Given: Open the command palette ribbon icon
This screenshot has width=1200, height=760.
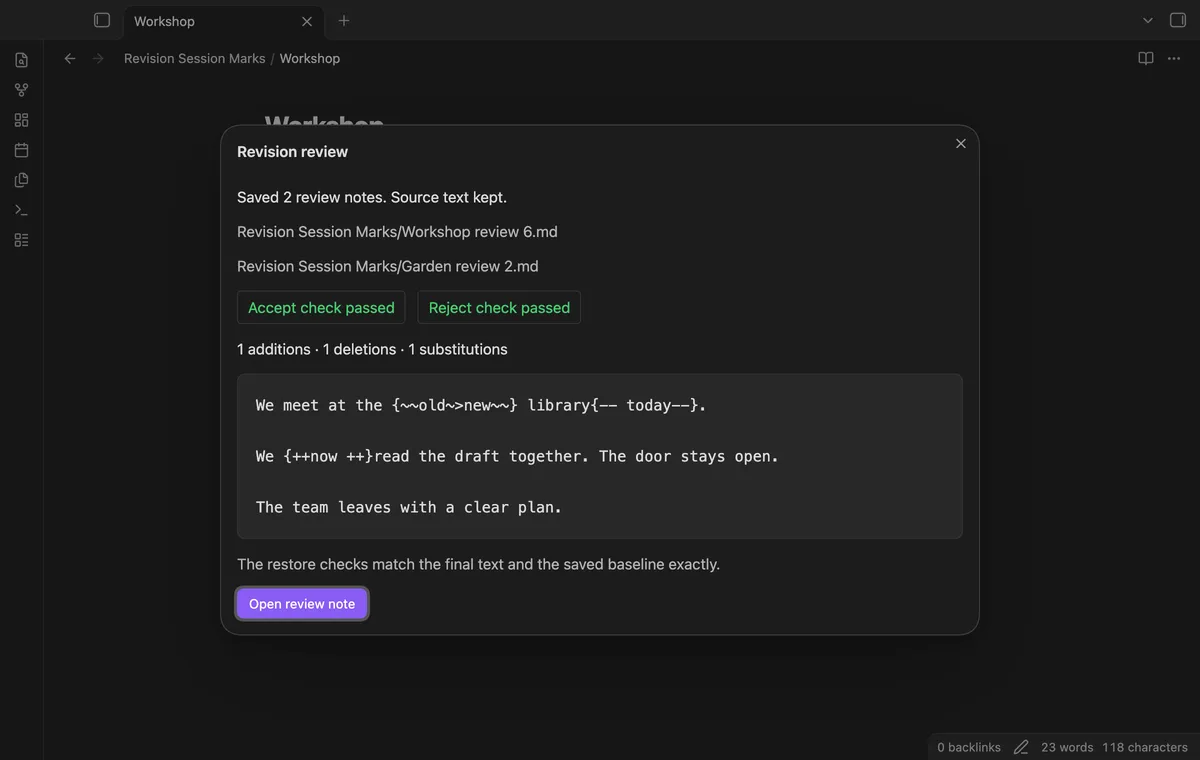Looking at the screenshot, I should point(21,210).
